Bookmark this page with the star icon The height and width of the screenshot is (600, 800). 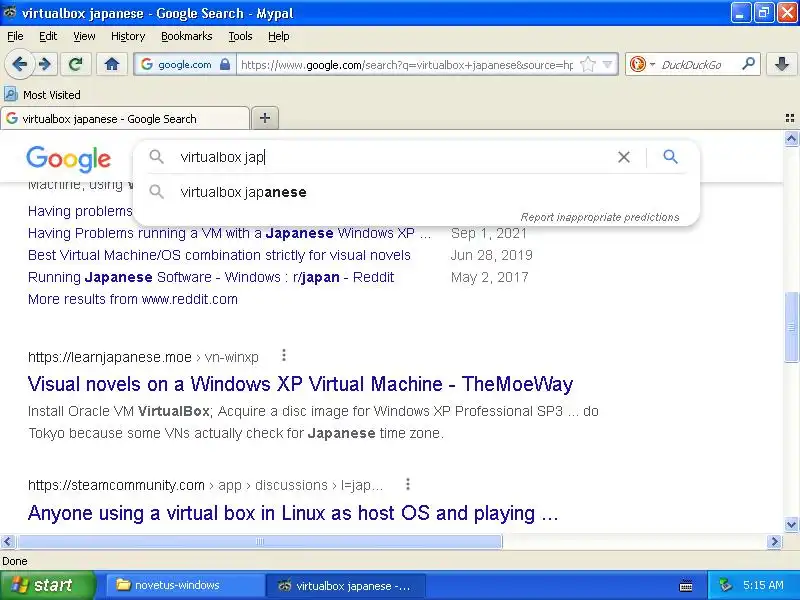pos(588,65)
